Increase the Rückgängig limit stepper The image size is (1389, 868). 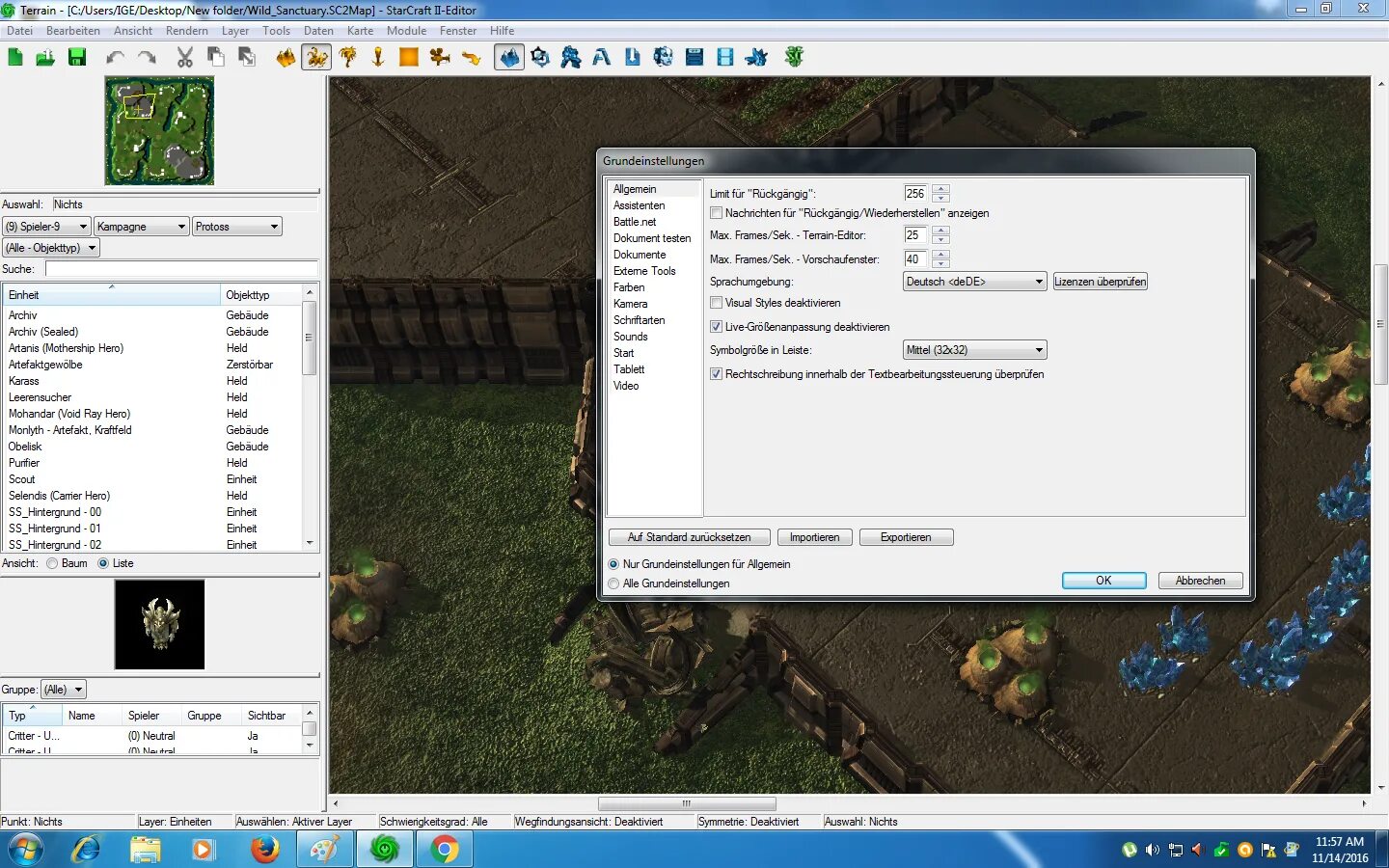click(941, 189)
